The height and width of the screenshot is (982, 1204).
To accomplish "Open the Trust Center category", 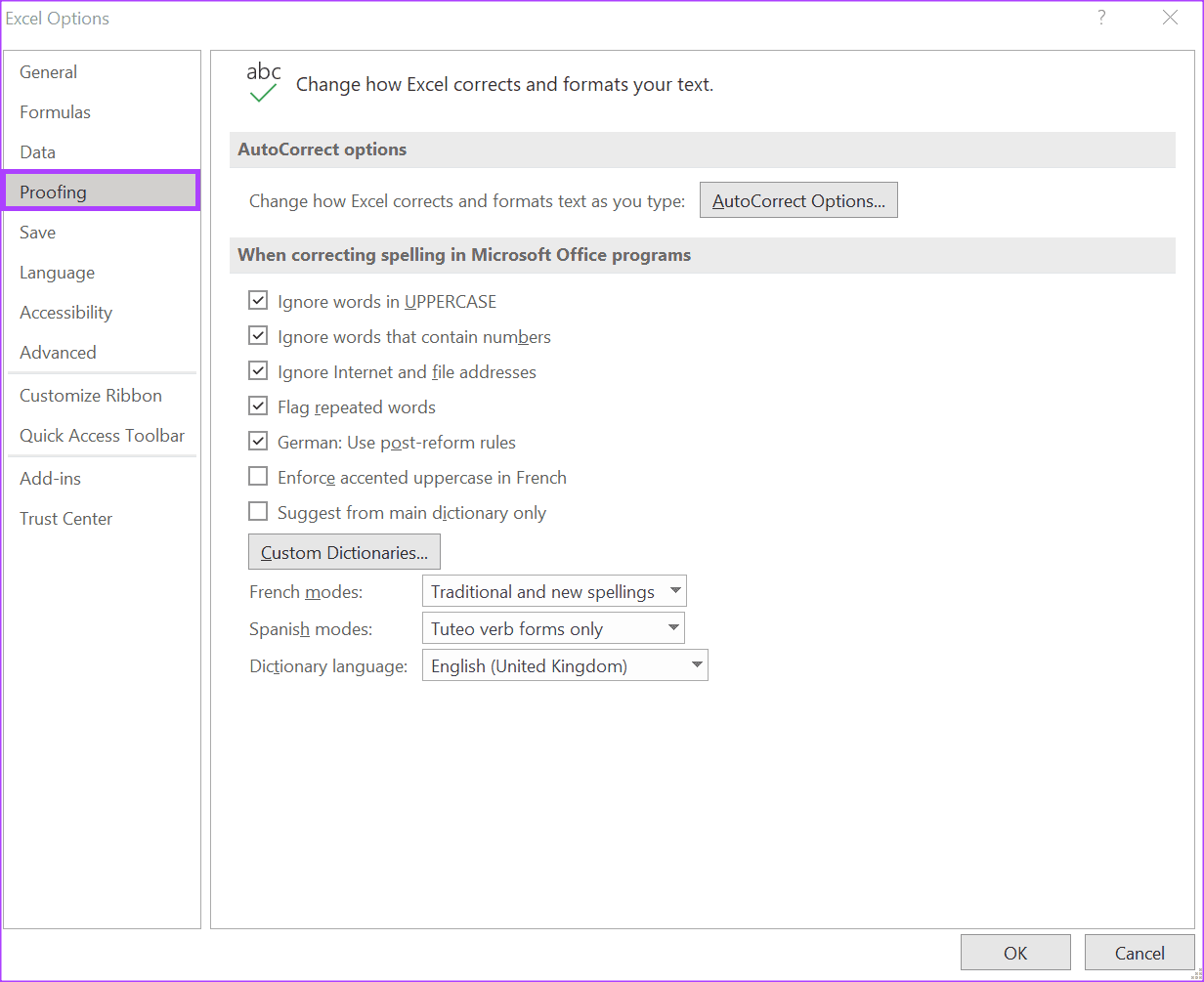I will [103, 519].
